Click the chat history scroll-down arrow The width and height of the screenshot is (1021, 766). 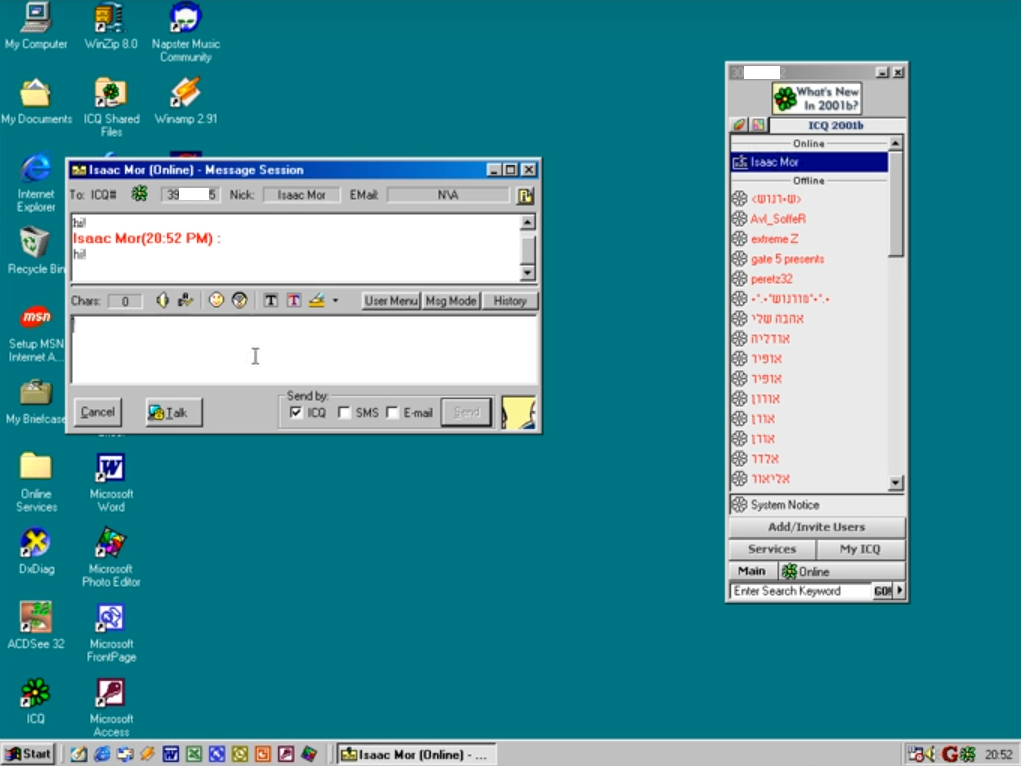[x=528, y=272]
